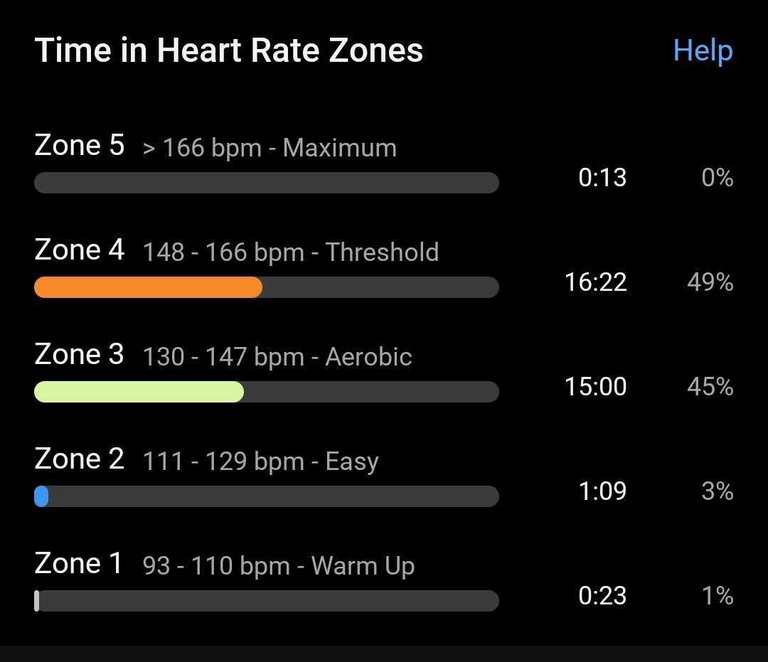Click the Zone 1 Warm Up bar
Viewport: 768px width, 662px height.
tap(266, 601)
